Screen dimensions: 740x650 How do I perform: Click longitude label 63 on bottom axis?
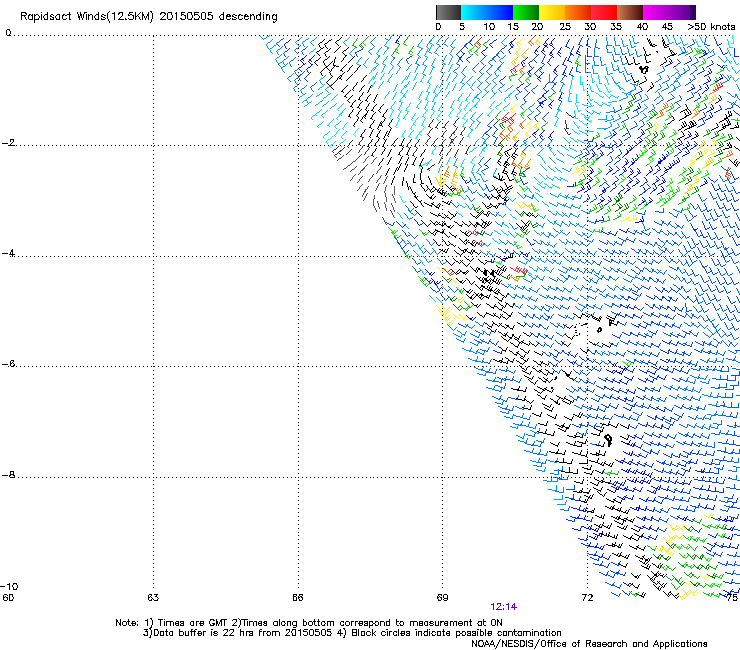tap(153, 598)
